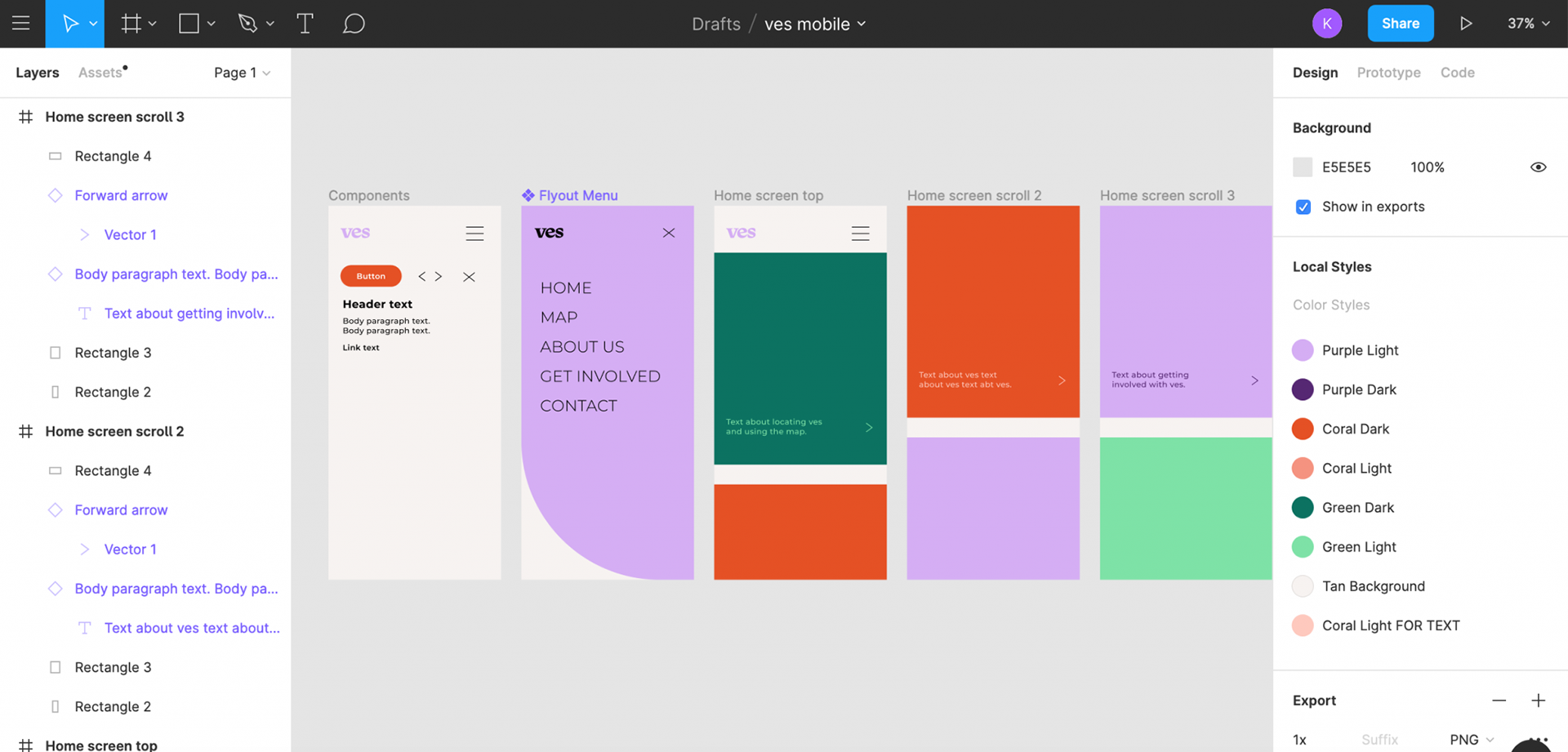Screen dimensions: 1568x752
Task: Select the Text tool
Action: (305, 24)
